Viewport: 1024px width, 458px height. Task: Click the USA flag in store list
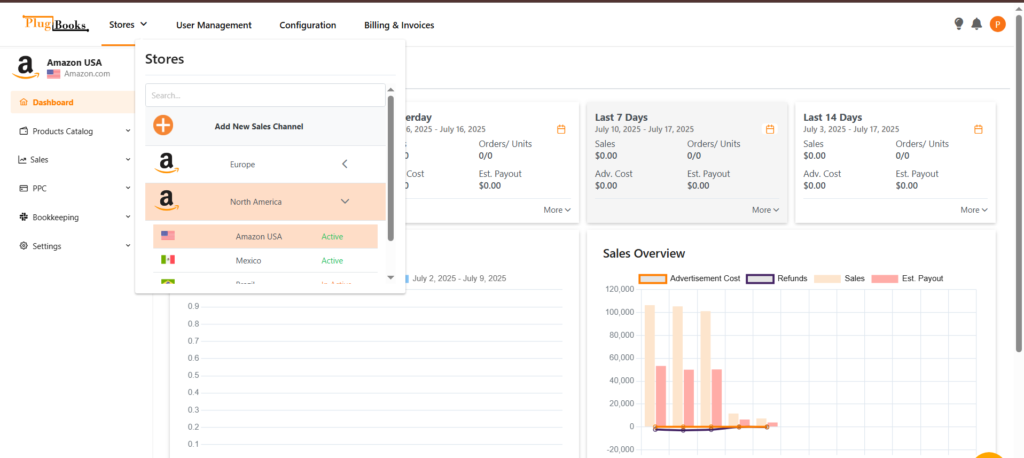point(168,235)
